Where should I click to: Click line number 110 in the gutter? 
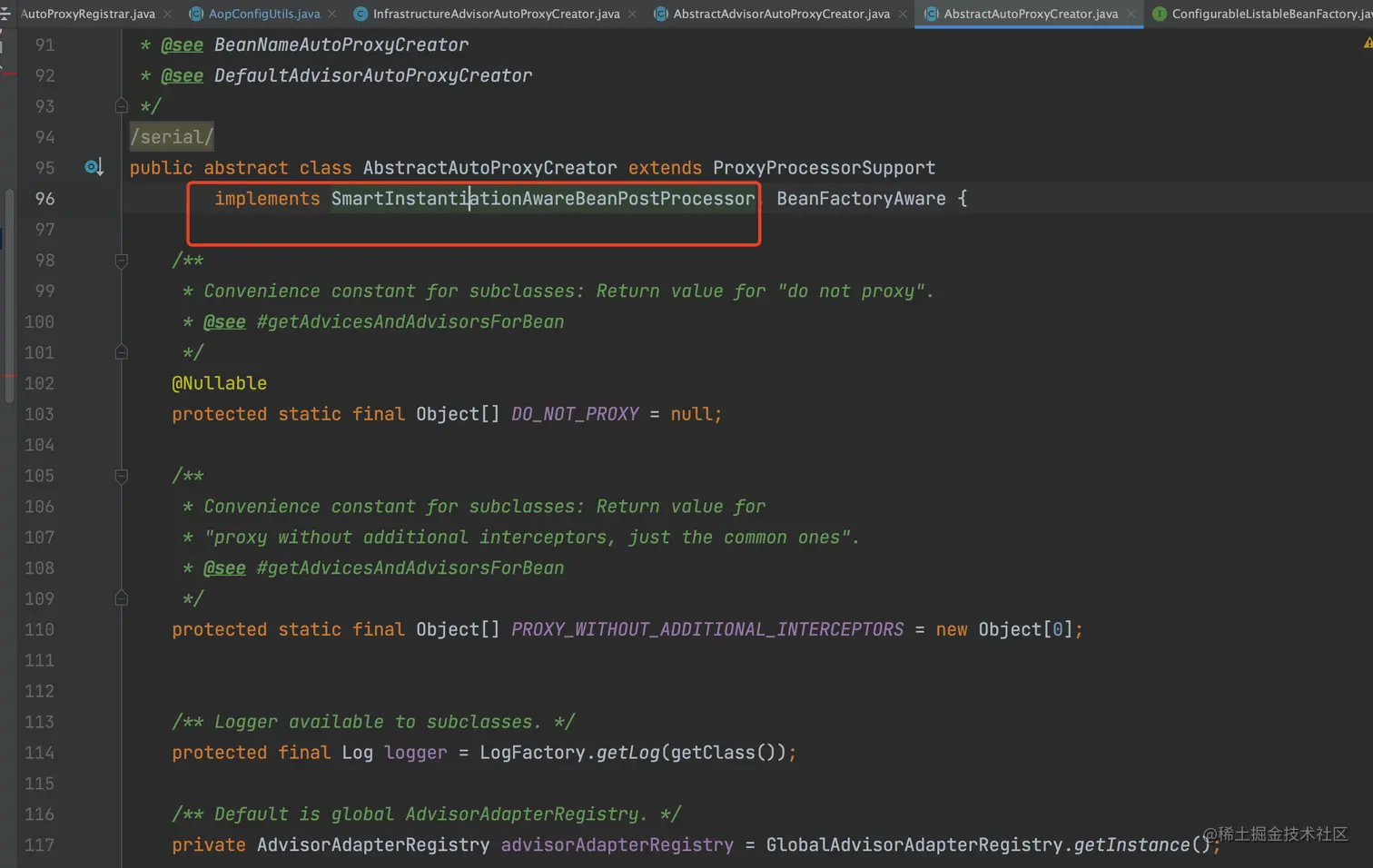point(39,629)
